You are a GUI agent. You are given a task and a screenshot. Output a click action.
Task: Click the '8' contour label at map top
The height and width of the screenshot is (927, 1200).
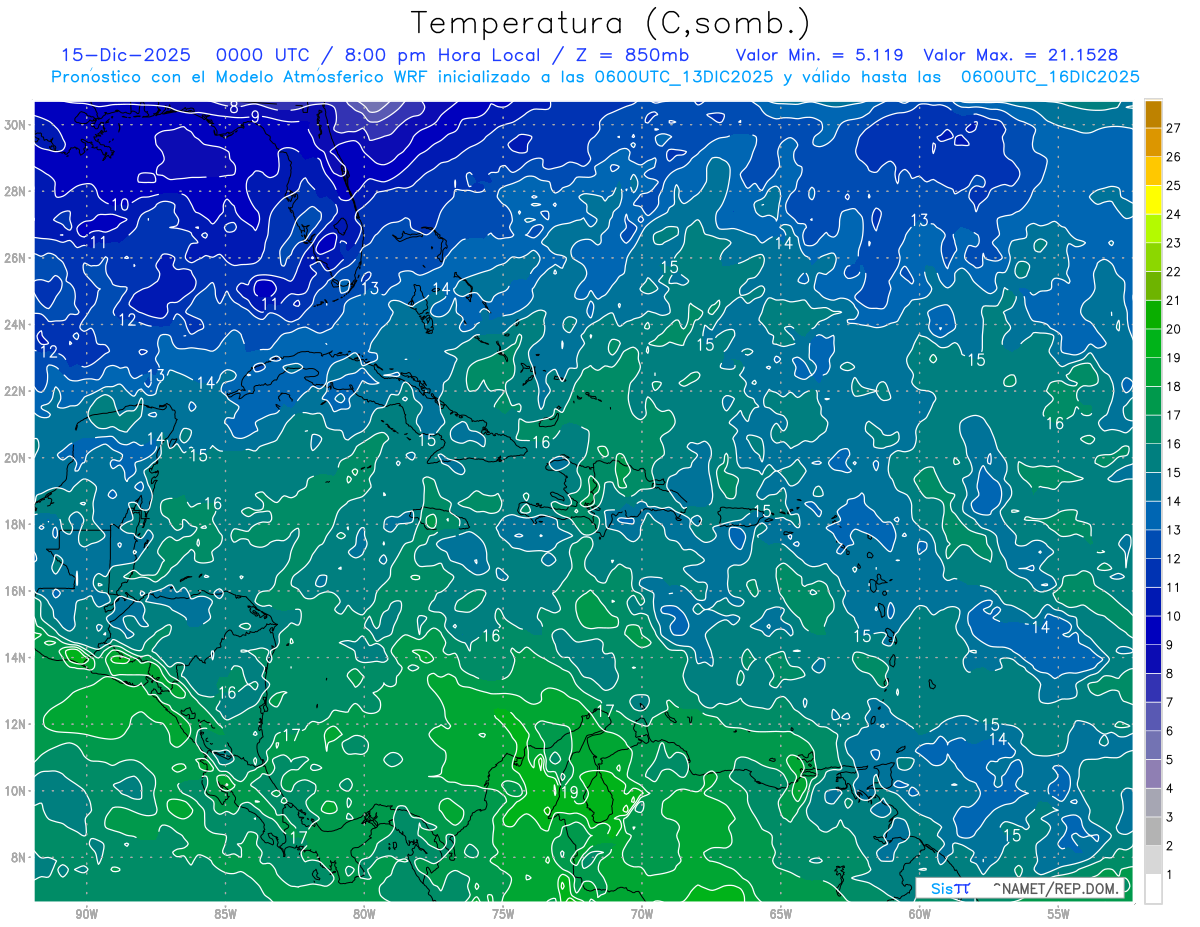tap(233, 108)
